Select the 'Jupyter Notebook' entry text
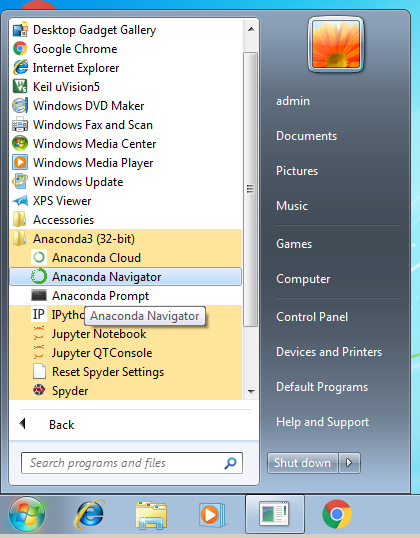 [x=99, y=334]
